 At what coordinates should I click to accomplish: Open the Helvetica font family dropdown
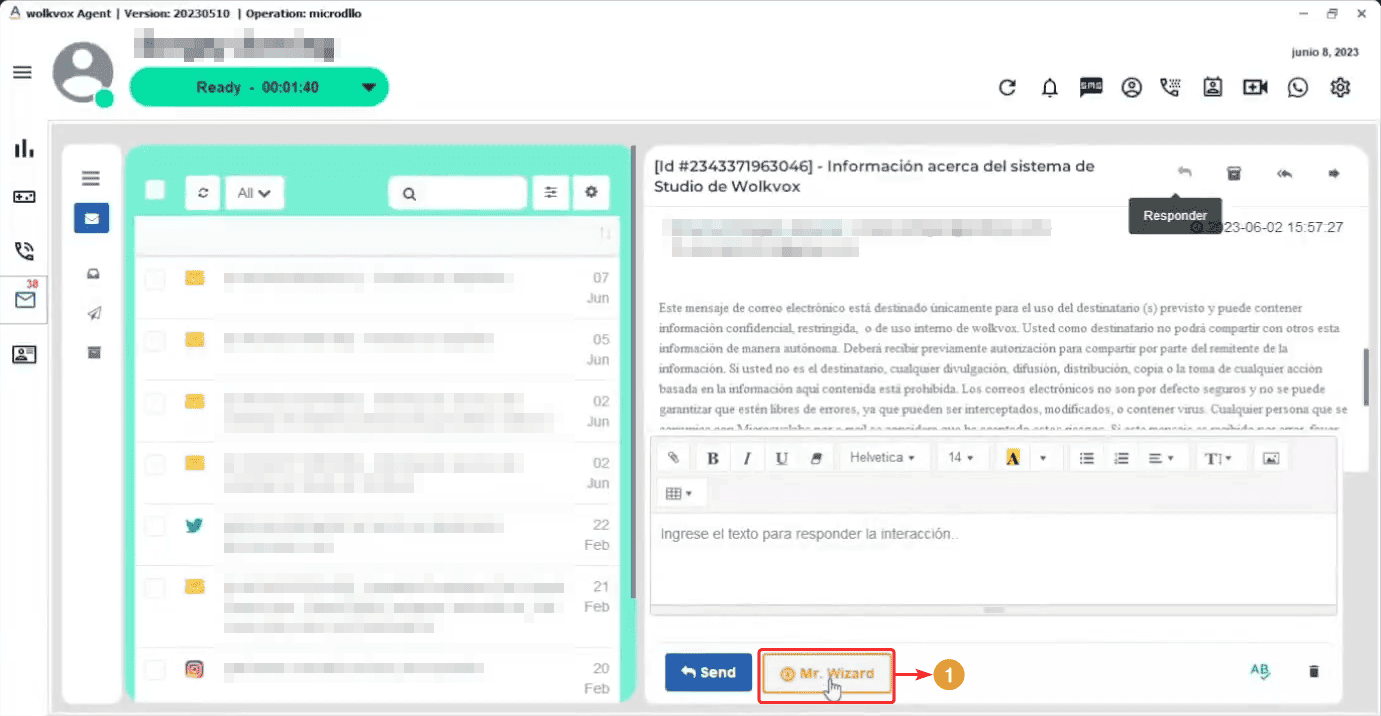click(x=883, y=458)
